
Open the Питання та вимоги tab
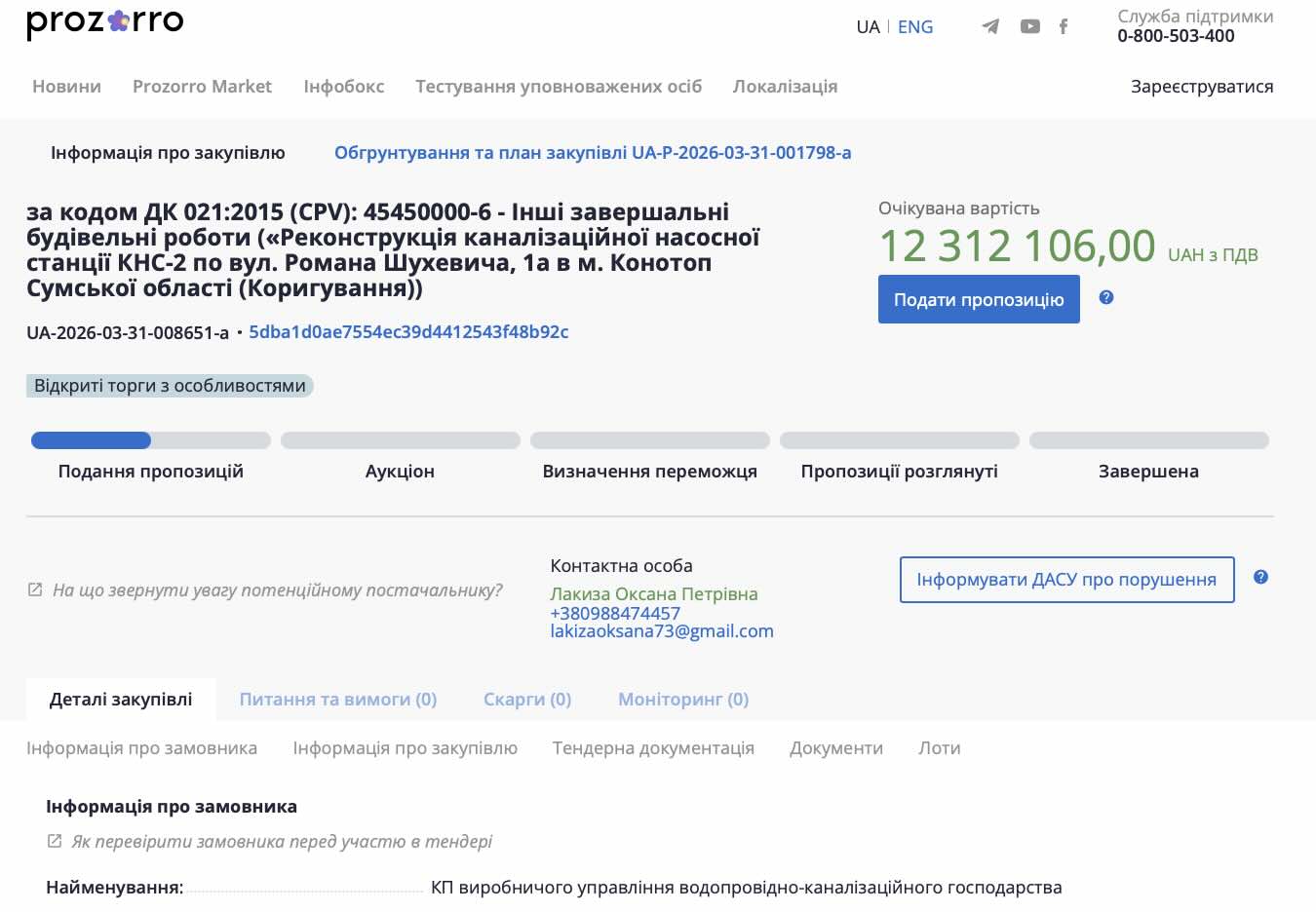pos(337,699)
